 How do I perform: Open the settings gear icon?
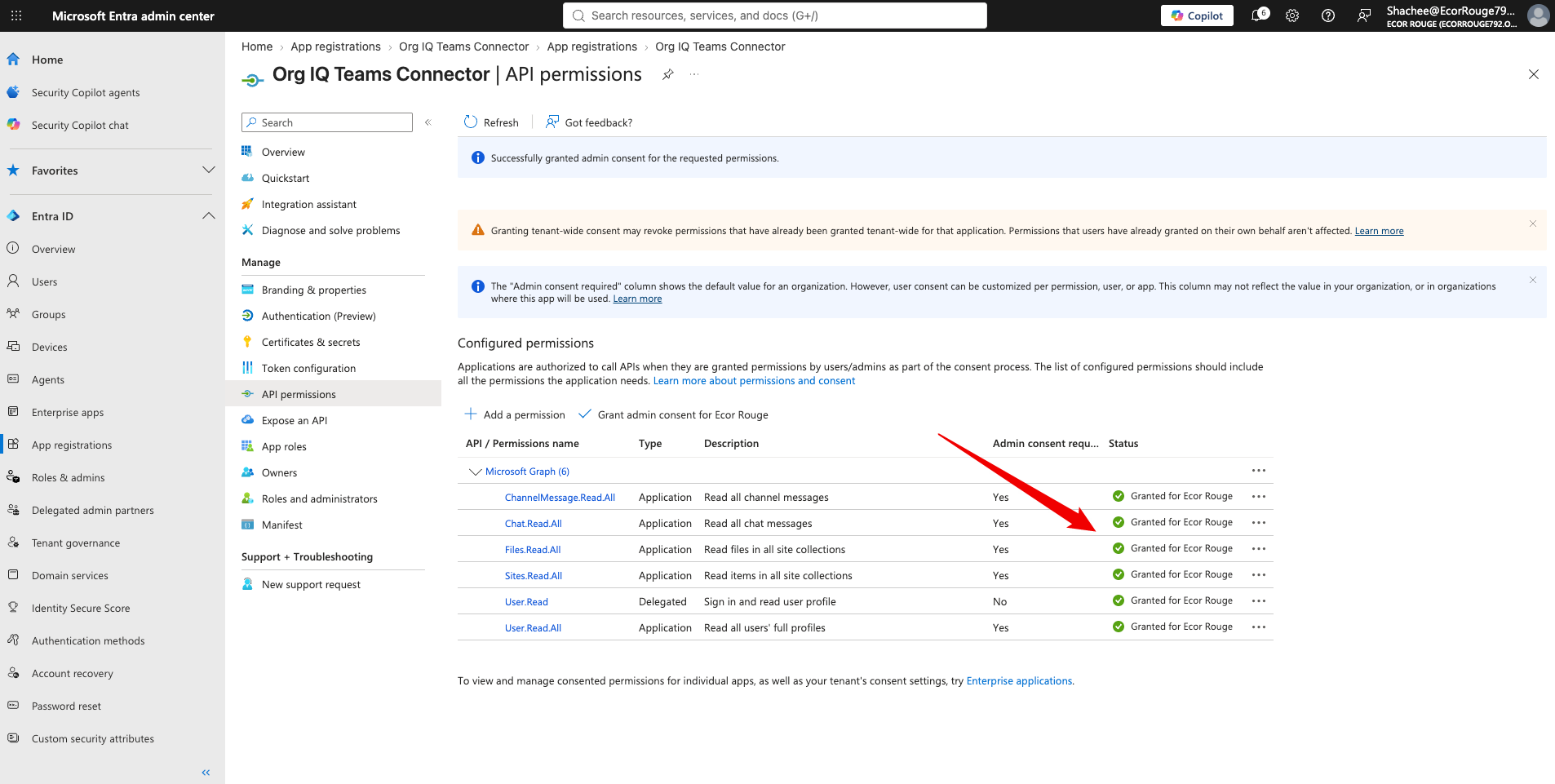[1292, 16]
